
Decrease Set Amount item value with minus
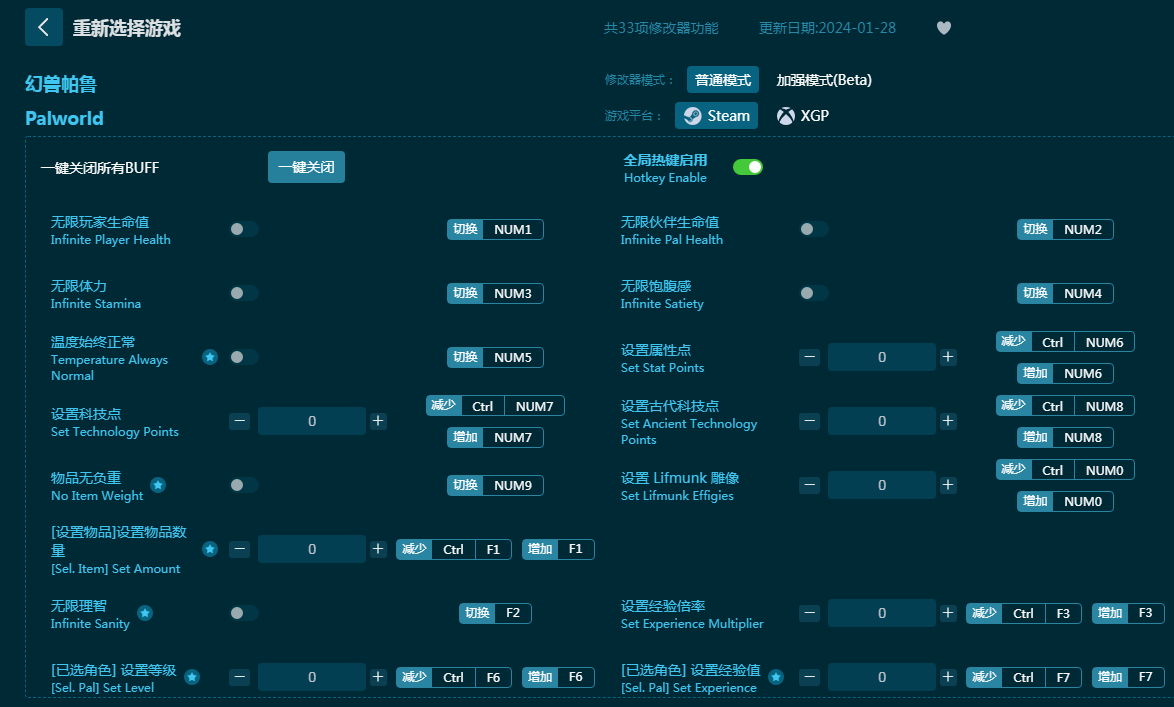[240, 549]
